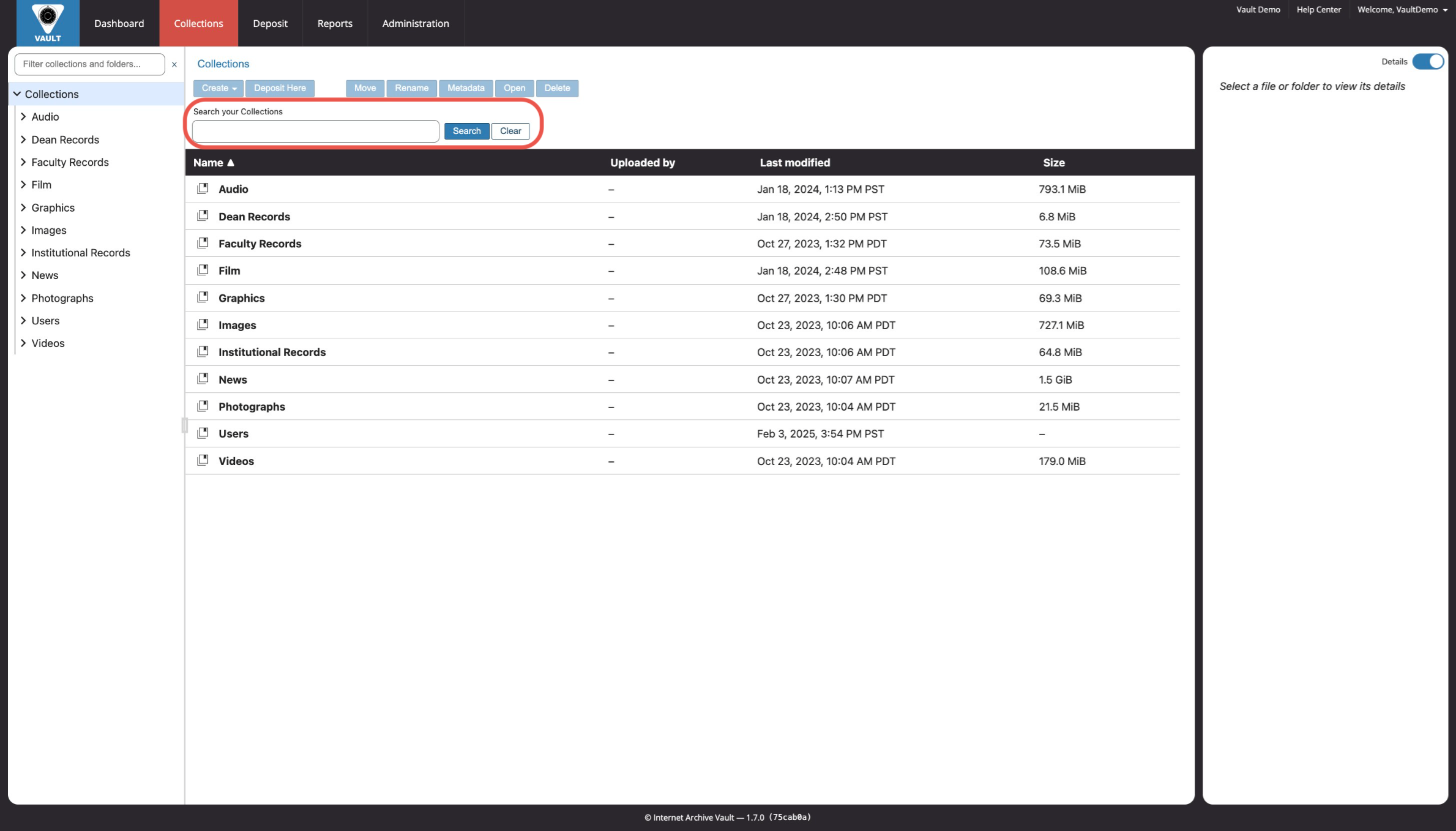
Task: Click the Deposit Here button
Action: pyautogui.click(x=280, y=88)
